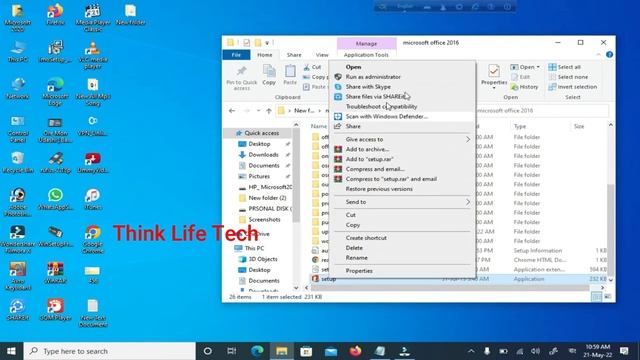This screenshot has height=360, width=640.
Task: Select Share with Skype entry
Action: tap(368, 87)
